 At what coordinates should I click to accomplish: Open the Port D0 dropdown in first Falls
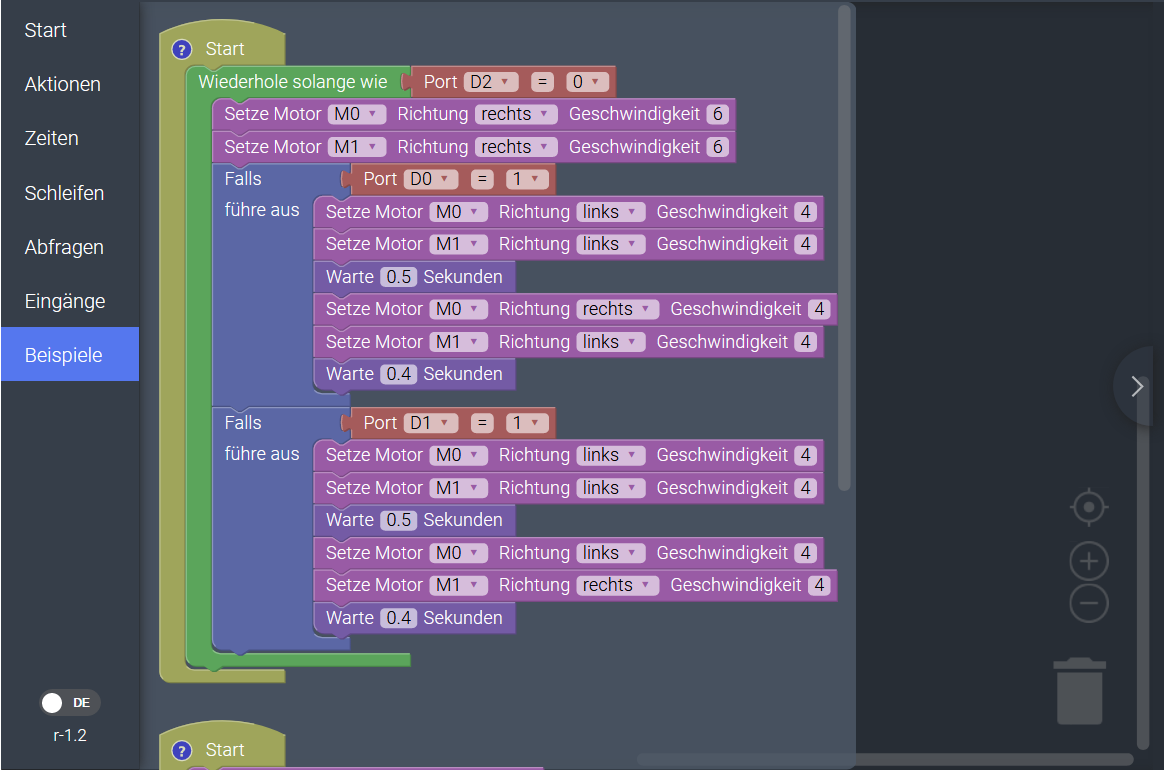(x=431, y=179)
